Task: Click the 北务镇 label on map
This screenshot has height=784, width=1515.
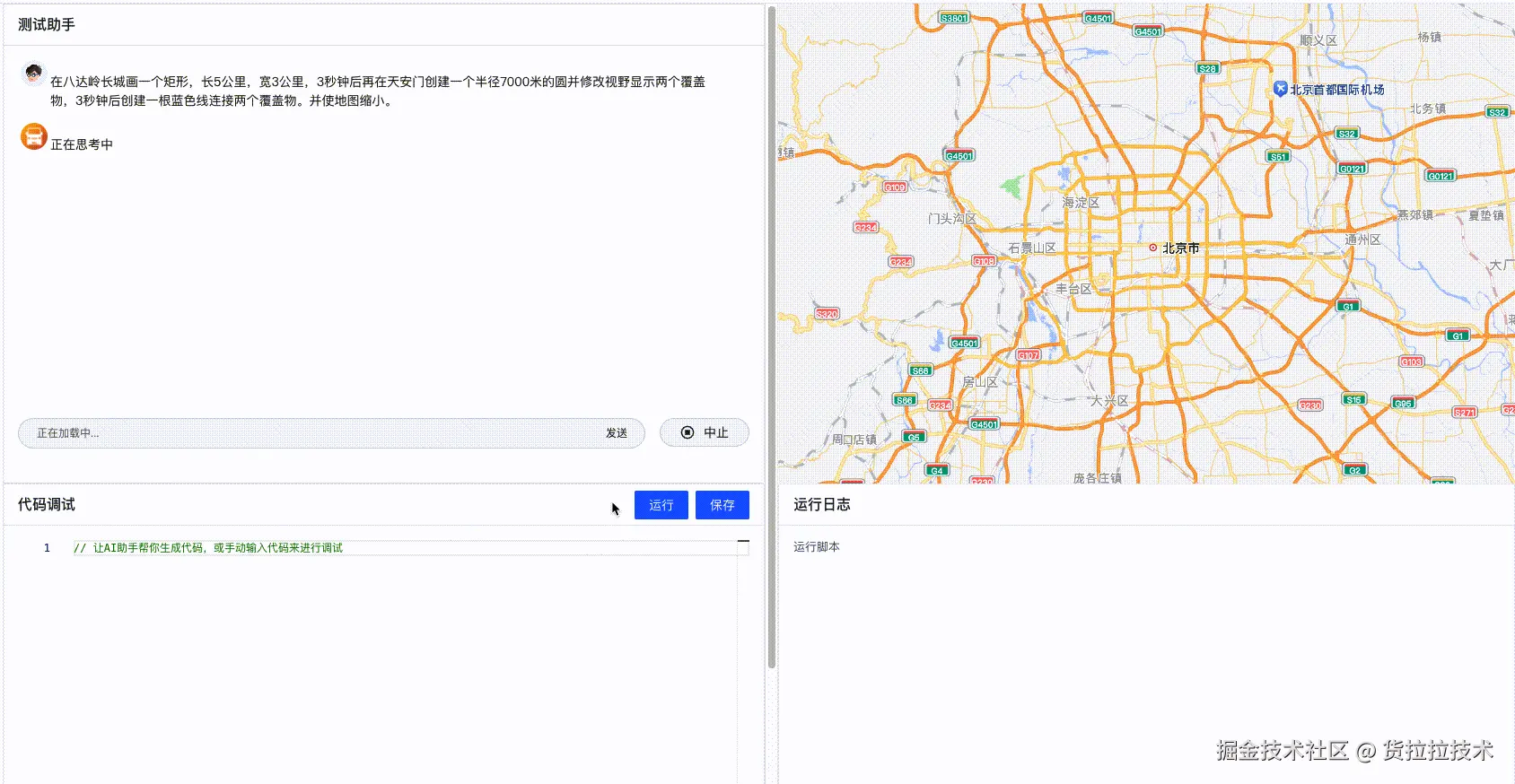Action: click(x=1428, y=109)
